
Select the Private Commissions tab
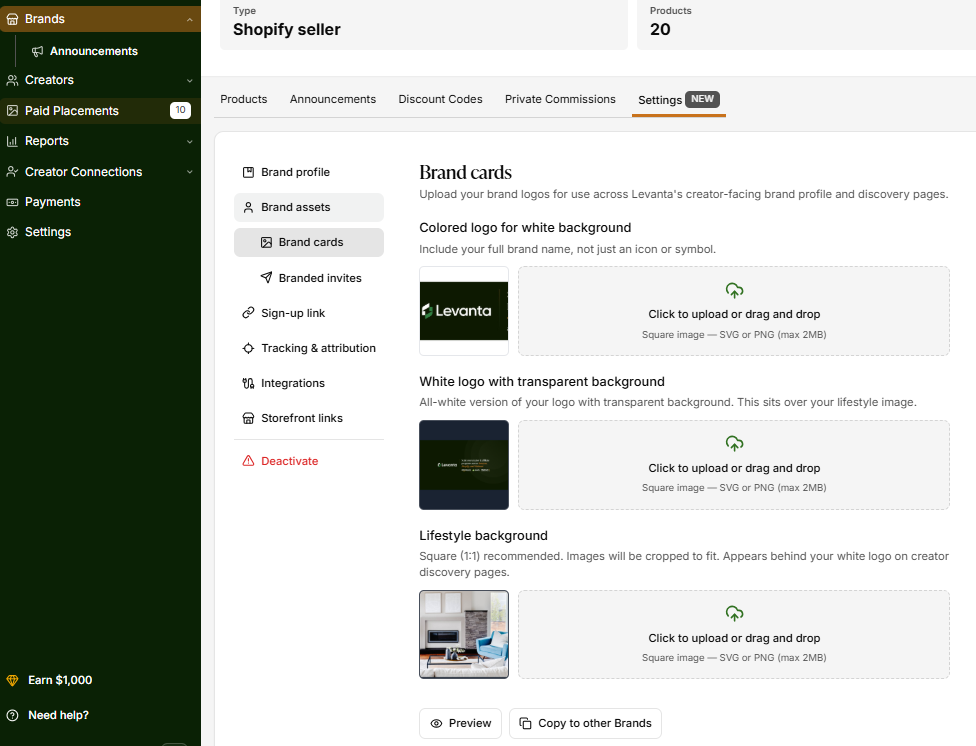point(560,100)
